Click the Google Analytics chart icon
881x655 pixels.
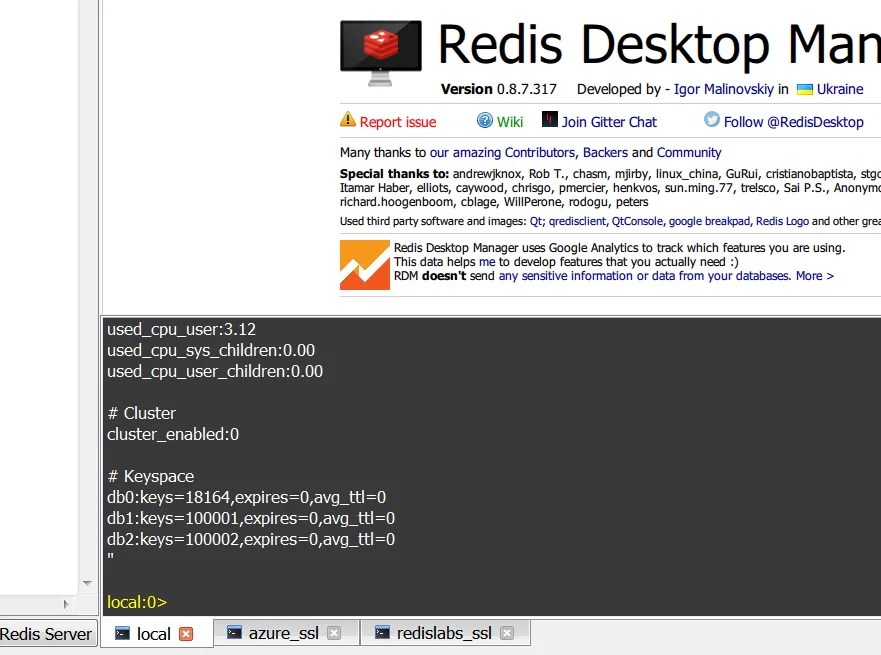coord(365,265)
